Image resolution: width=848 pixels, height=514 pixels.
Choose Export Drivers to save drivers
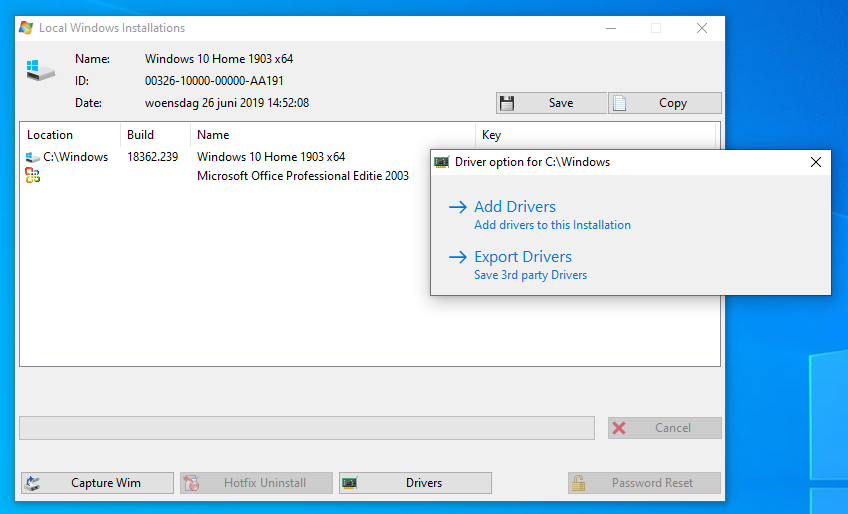tap(522, 256)
